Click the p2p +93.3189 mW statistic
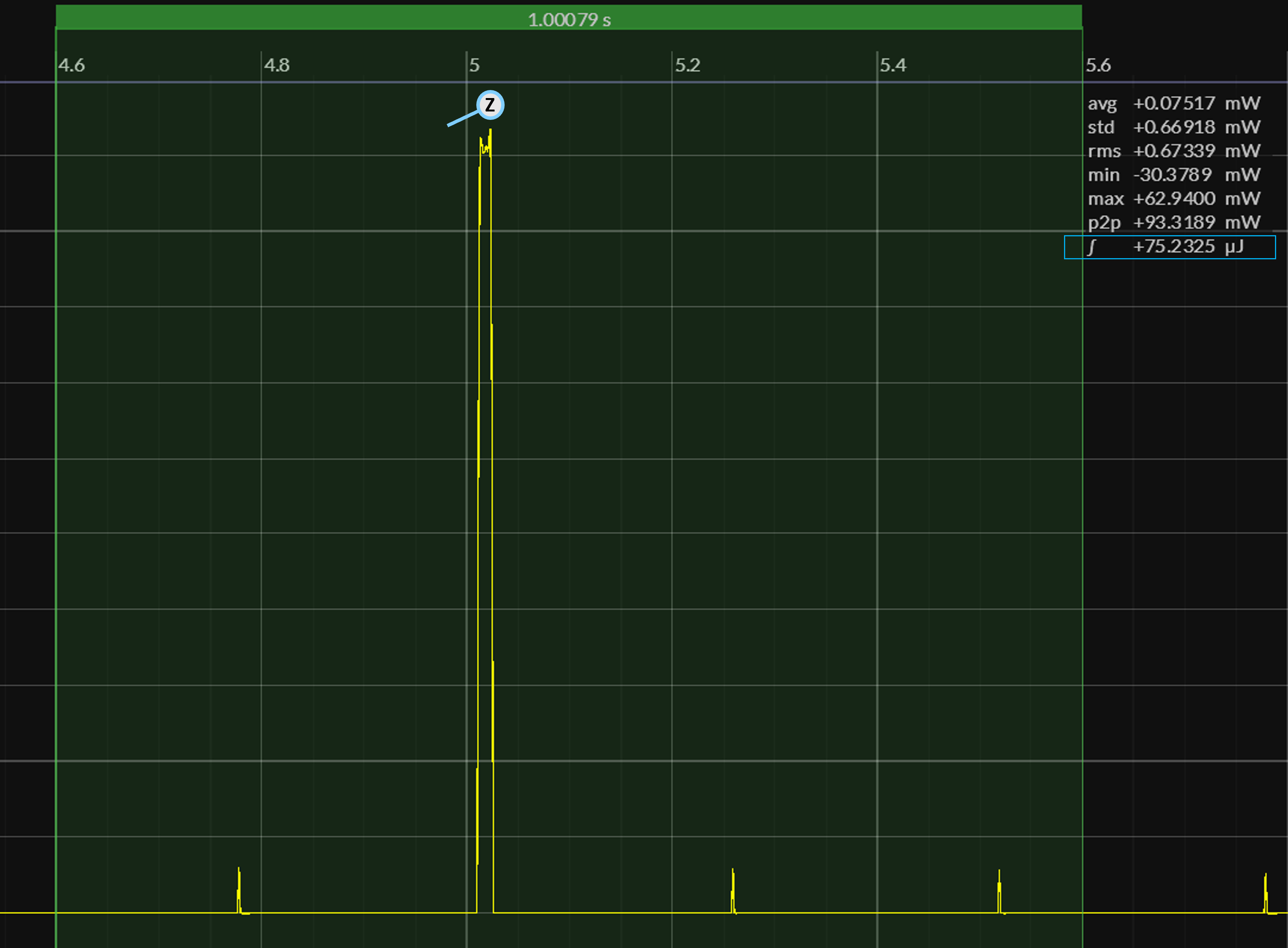1288x948 pixels. (1173, 222)
